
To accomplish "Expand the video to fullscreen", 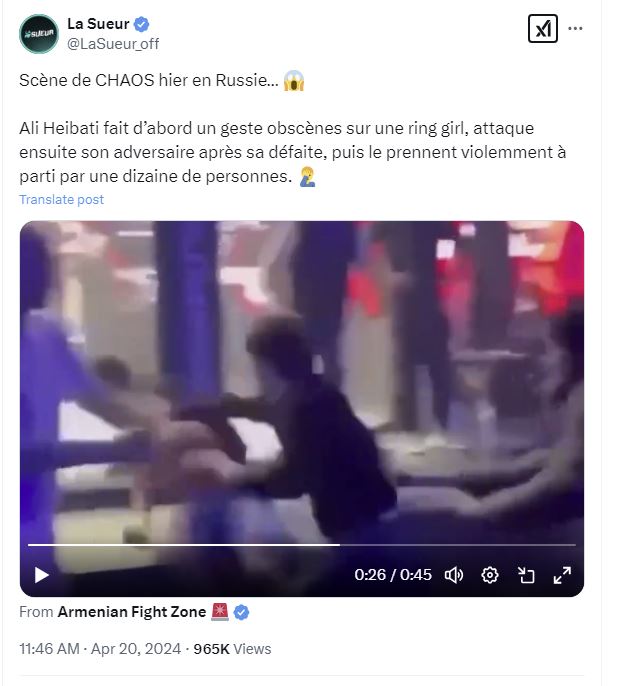I will tap(562, 575).
